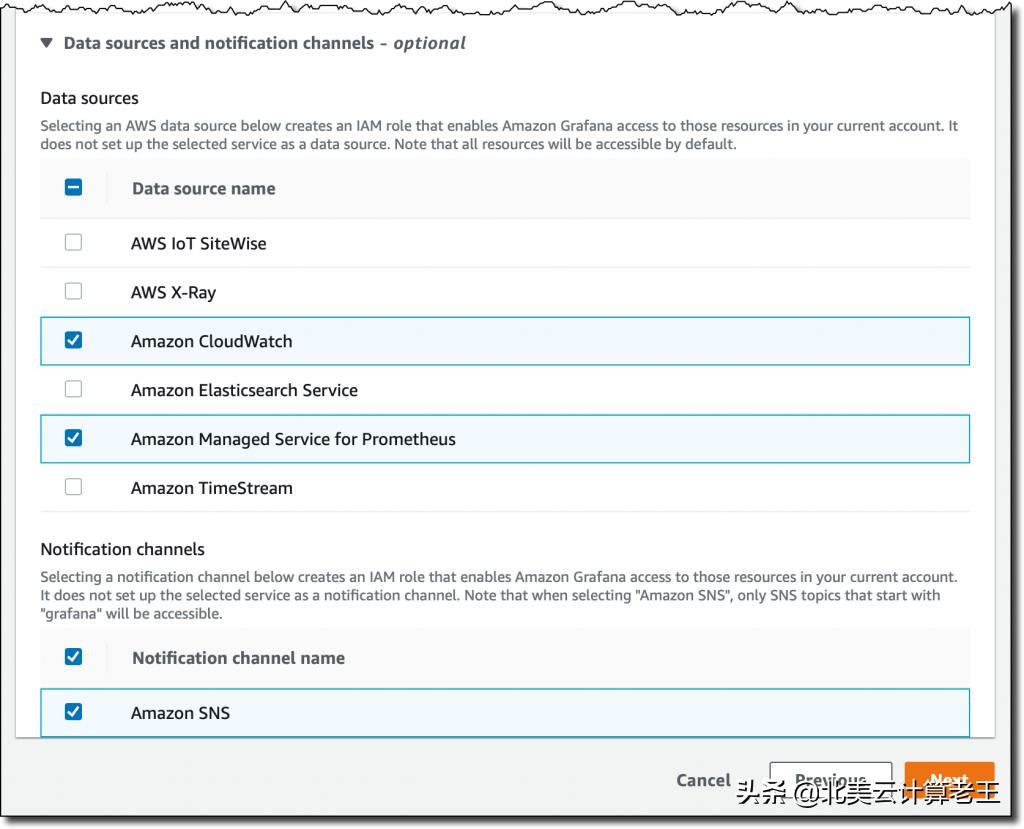Tick the Amazon Elasticsearch Service checkbox
Image resolution: width=1024 pixels, height=829 pixels.
[73, 389]
